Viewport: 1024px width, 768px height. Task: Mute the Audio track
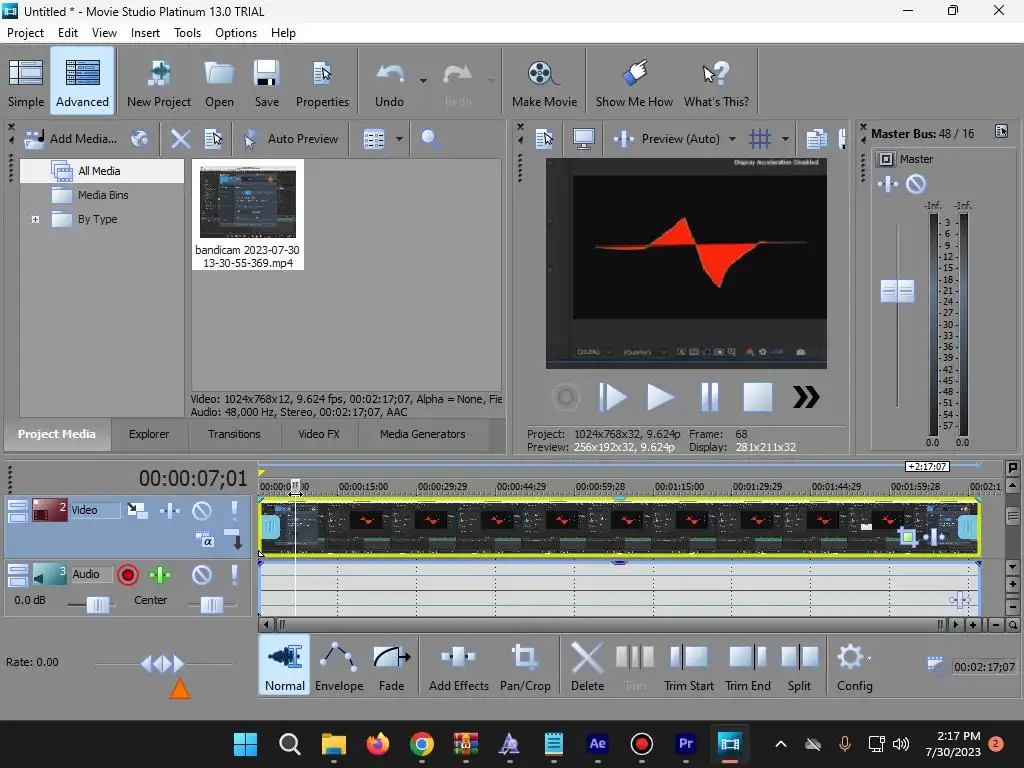pos(202,575)
